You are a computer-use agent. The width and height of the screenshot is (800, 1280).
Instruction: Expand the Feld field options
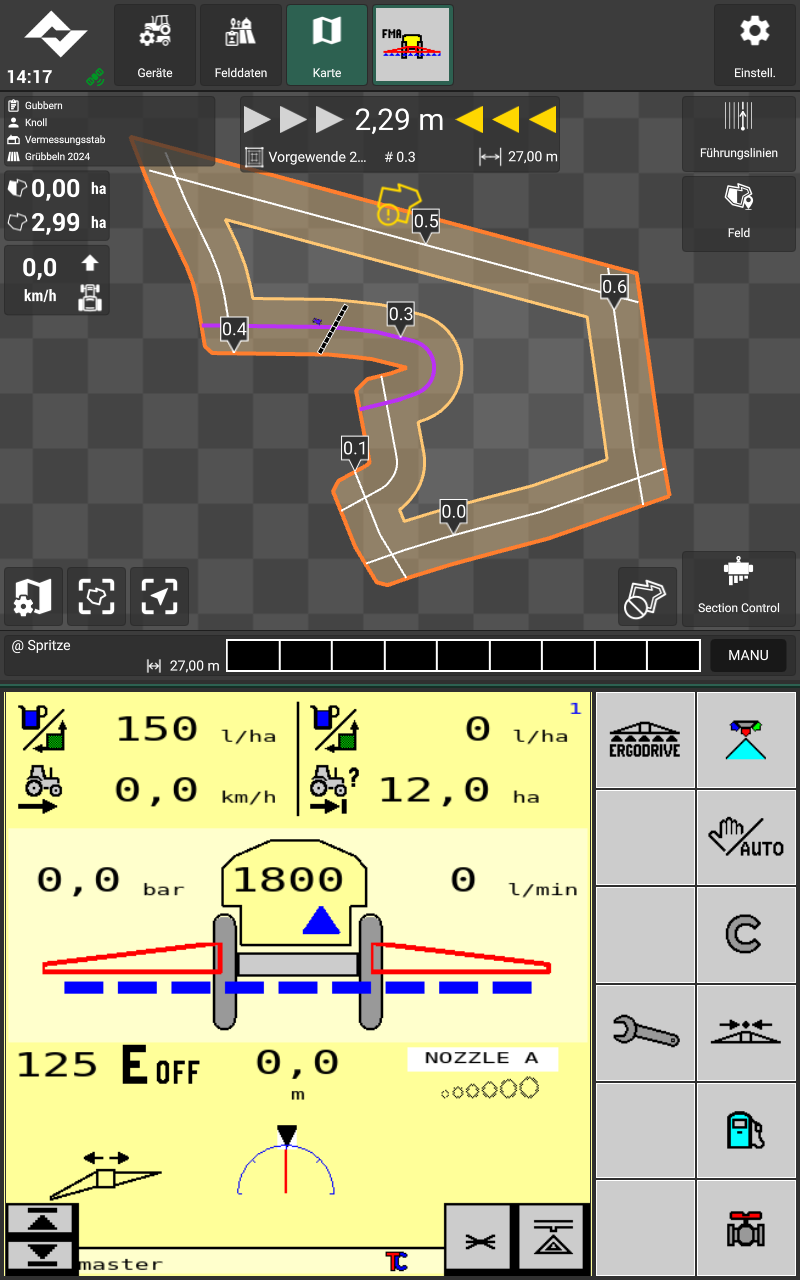[x=738, y=213]
